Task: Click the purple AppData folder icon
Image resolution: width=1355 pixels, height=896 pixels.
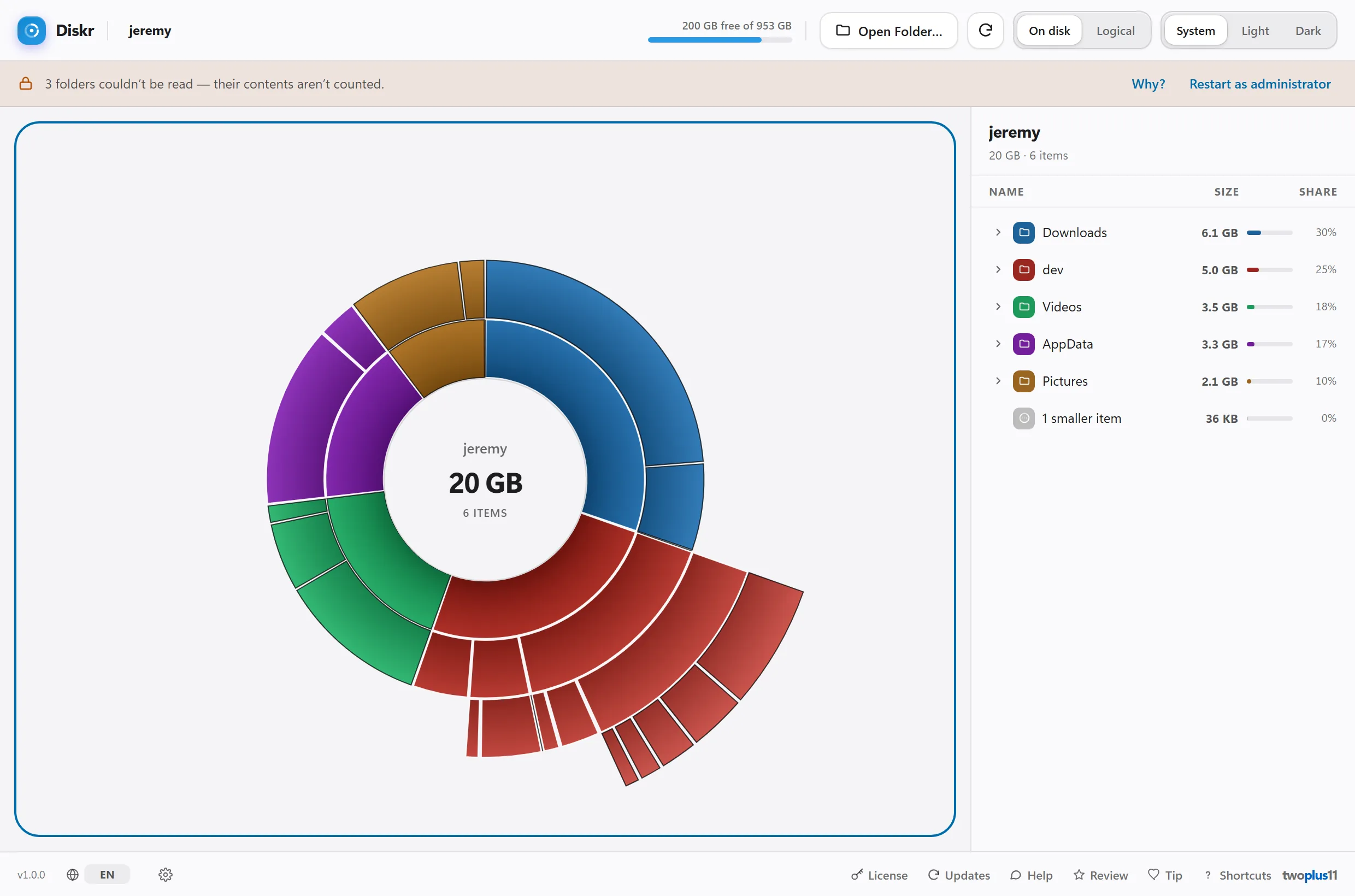Action: [x=1023, y=344]
